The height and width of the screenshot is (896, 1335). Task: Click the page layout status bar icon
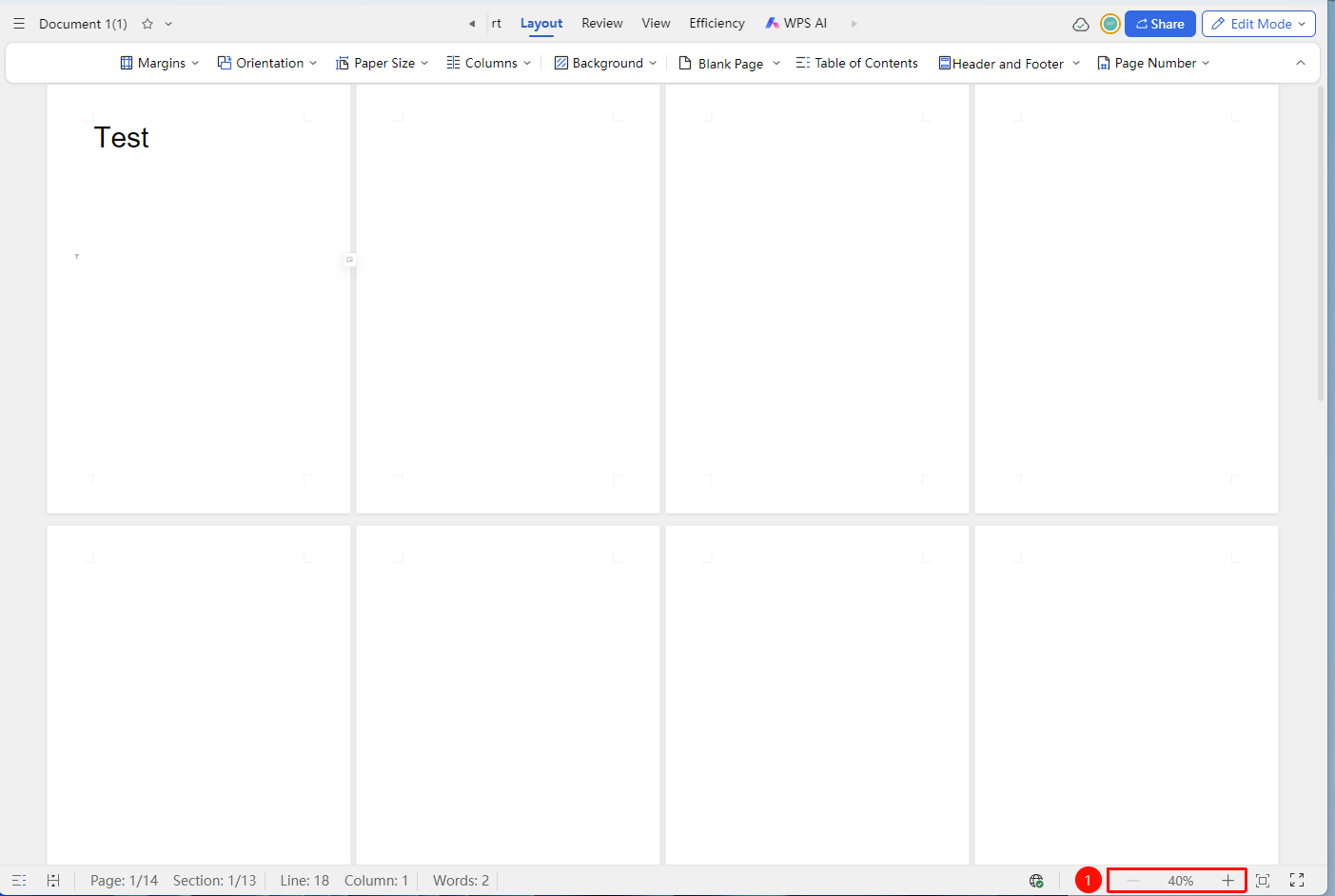[x=53, y=881]
